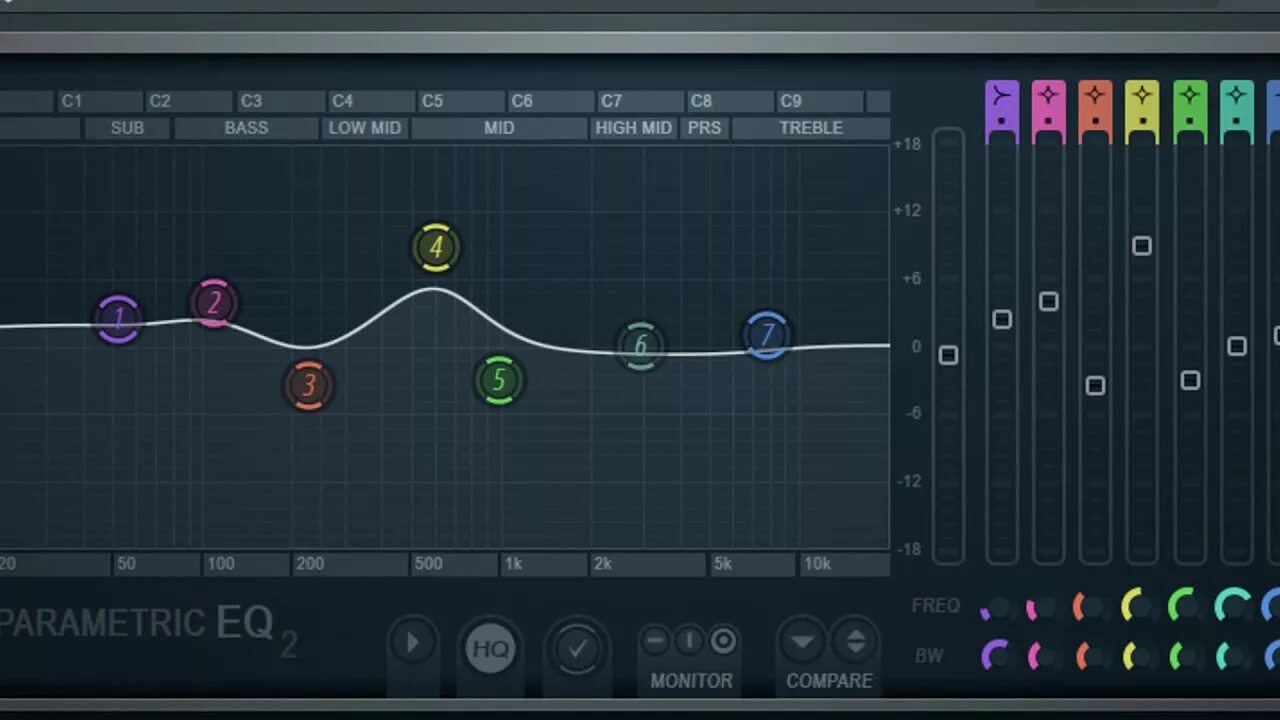Click the purple band 1 FREQ knob
Image resolution: width=1280 pixels, height=720 pixels.
(996, 607)
